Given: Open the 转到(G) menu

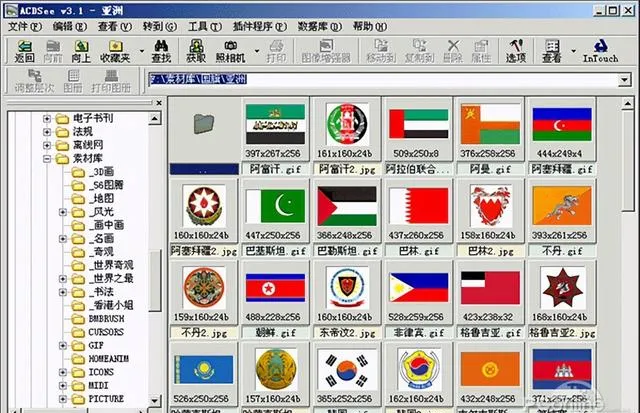Looking at the screenshot, I should tap(160, 27).
